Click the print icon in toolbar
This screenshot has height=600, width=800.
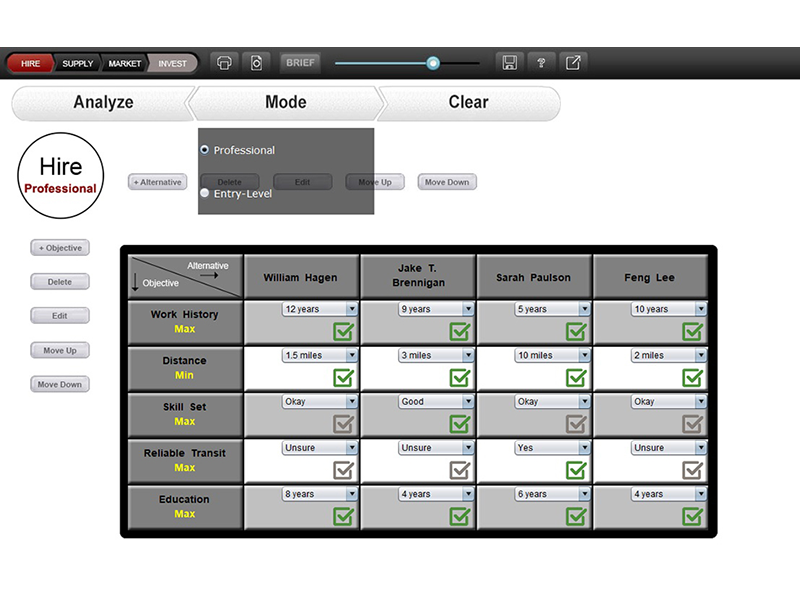[x=224, y=63]
